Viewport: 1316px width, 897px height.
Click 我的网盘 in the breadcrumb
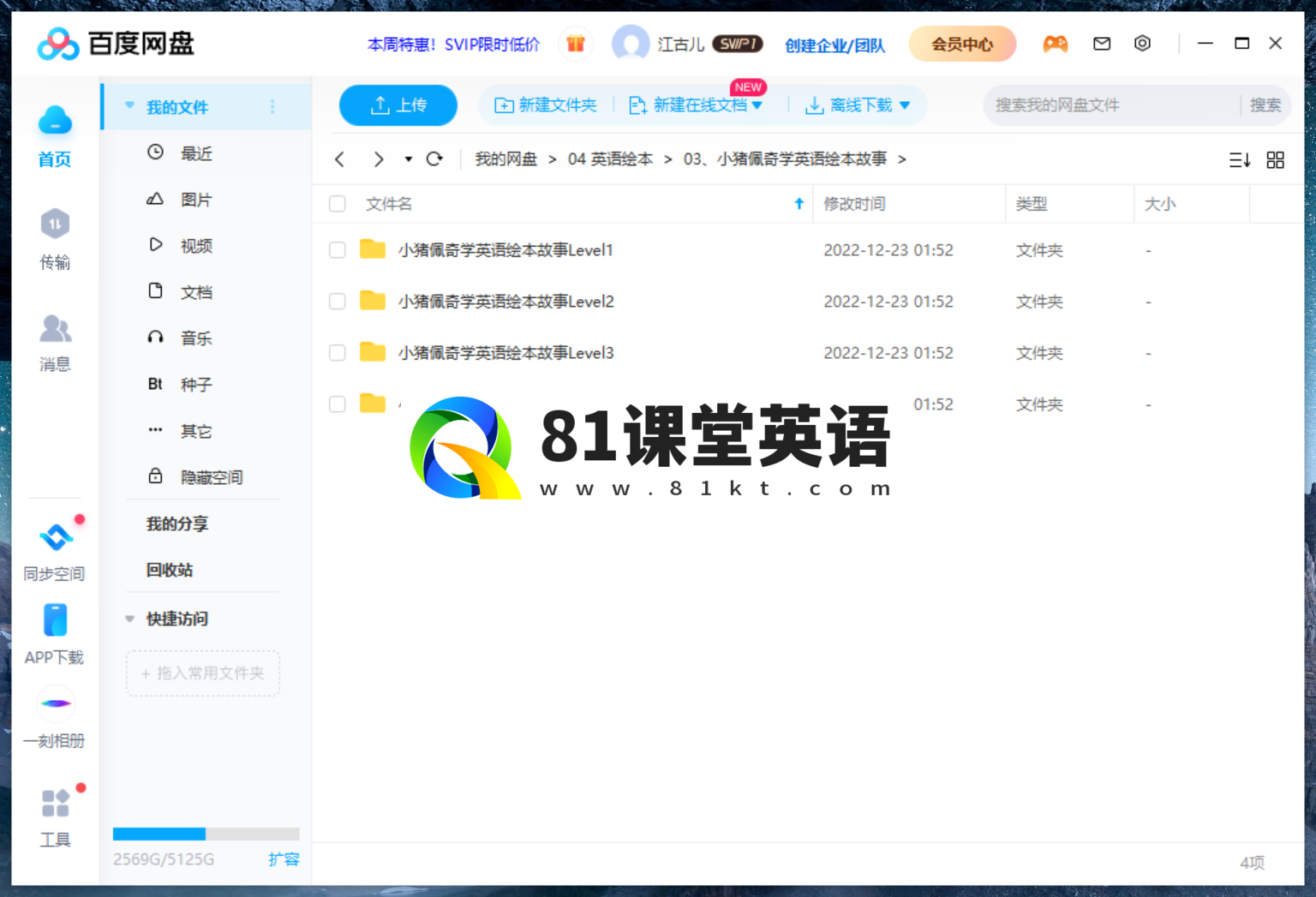click(506, 159)
